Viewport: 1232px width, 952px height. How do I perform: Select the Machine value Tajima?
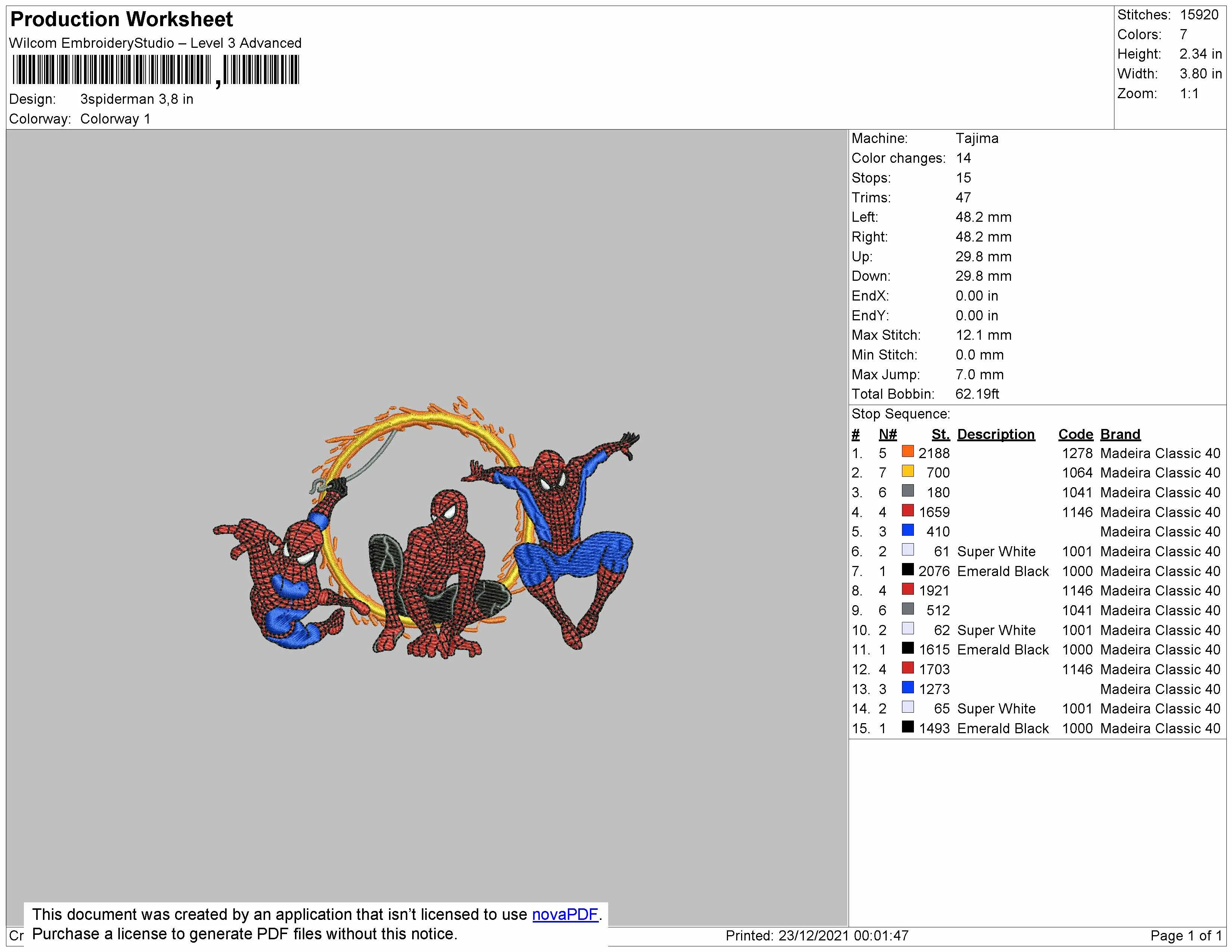977,138
